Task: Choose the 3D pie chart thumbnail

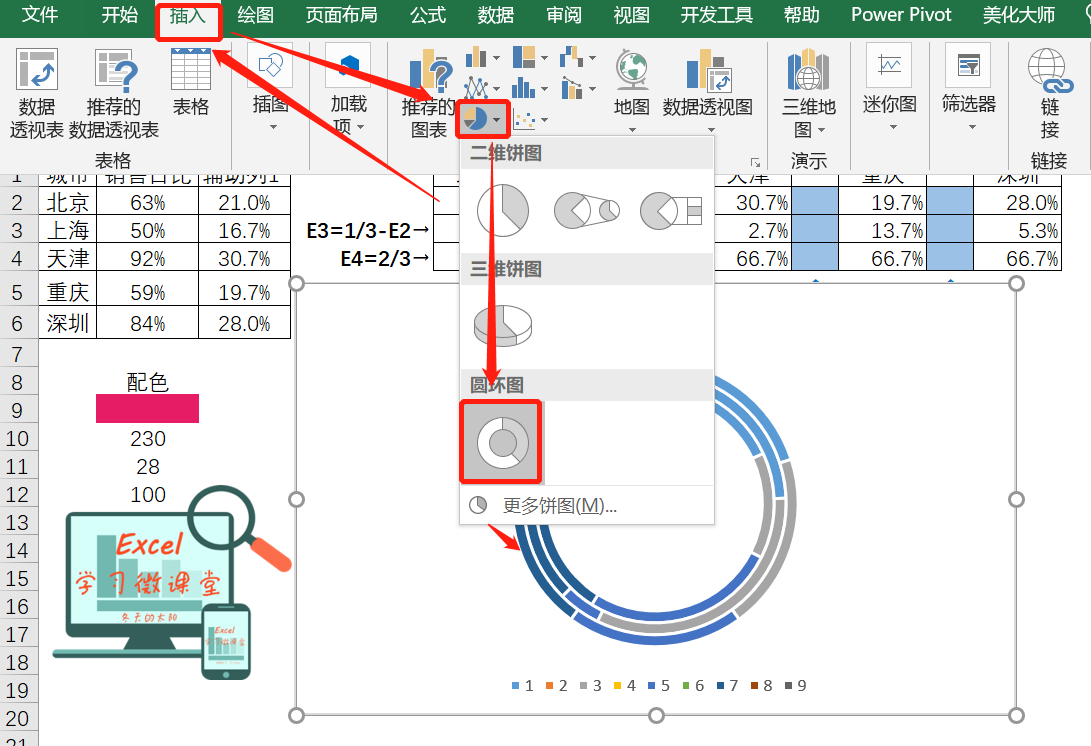Action: tap(502, 326)
